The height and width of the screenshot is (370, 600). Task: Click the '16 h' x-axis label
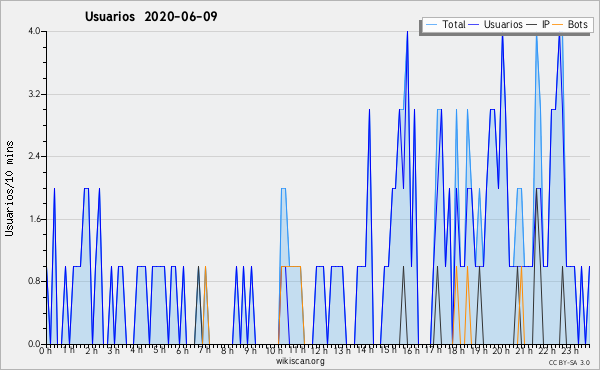click(411, 350)
